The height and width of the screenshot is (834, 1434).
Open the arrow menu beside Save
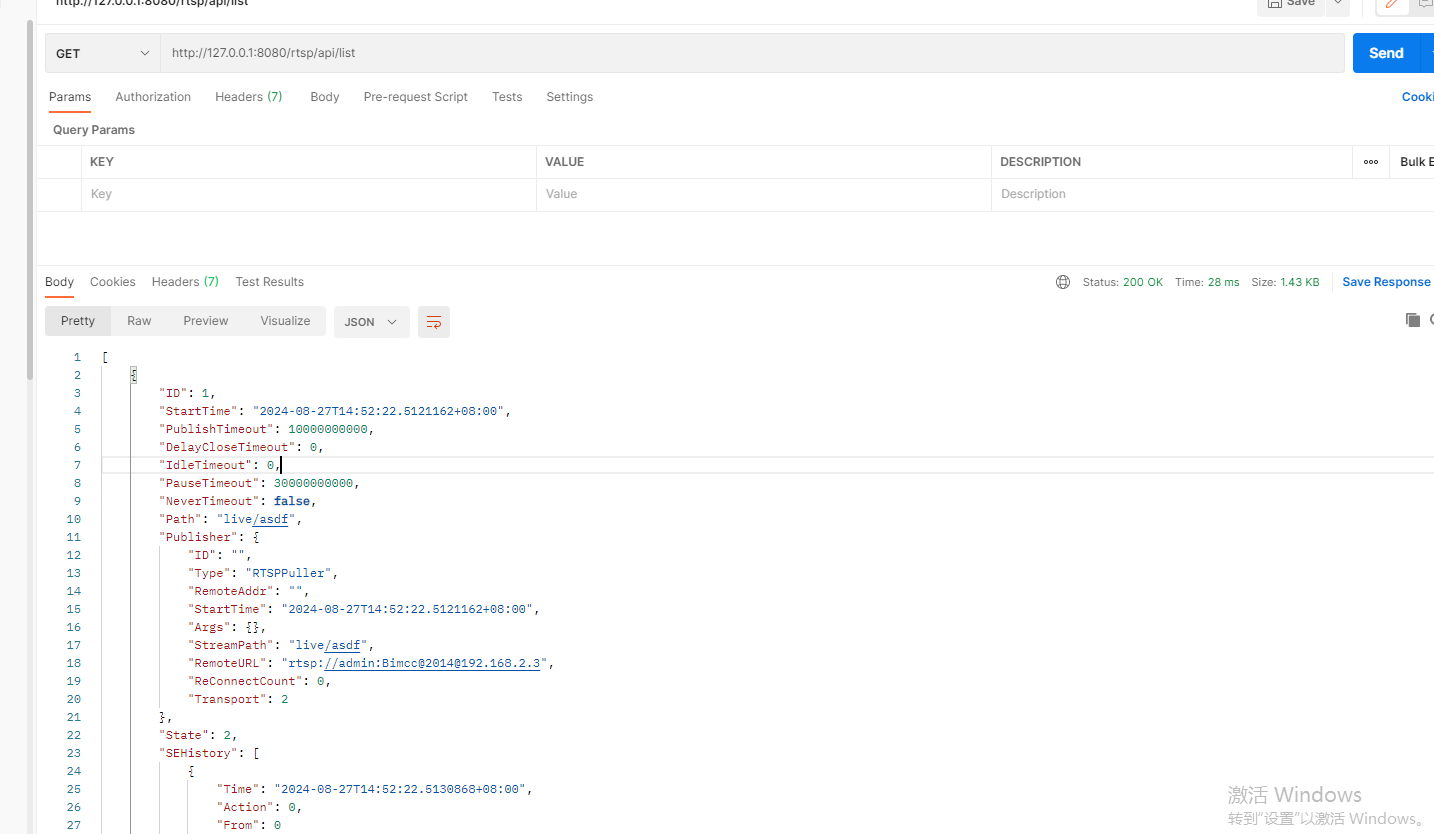click(1338, 4)
